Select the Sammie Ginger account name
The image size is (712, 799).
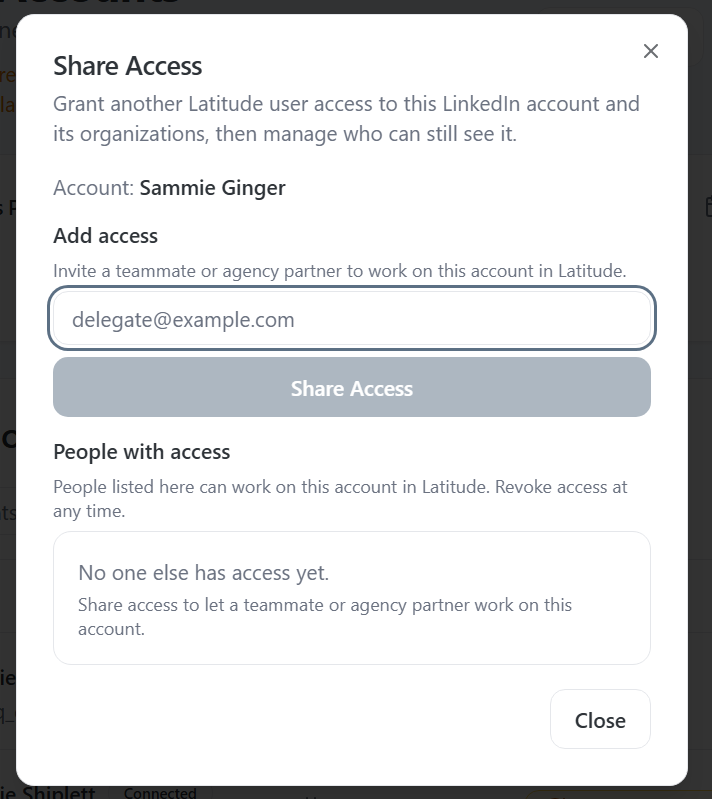(x=212, y=188)
